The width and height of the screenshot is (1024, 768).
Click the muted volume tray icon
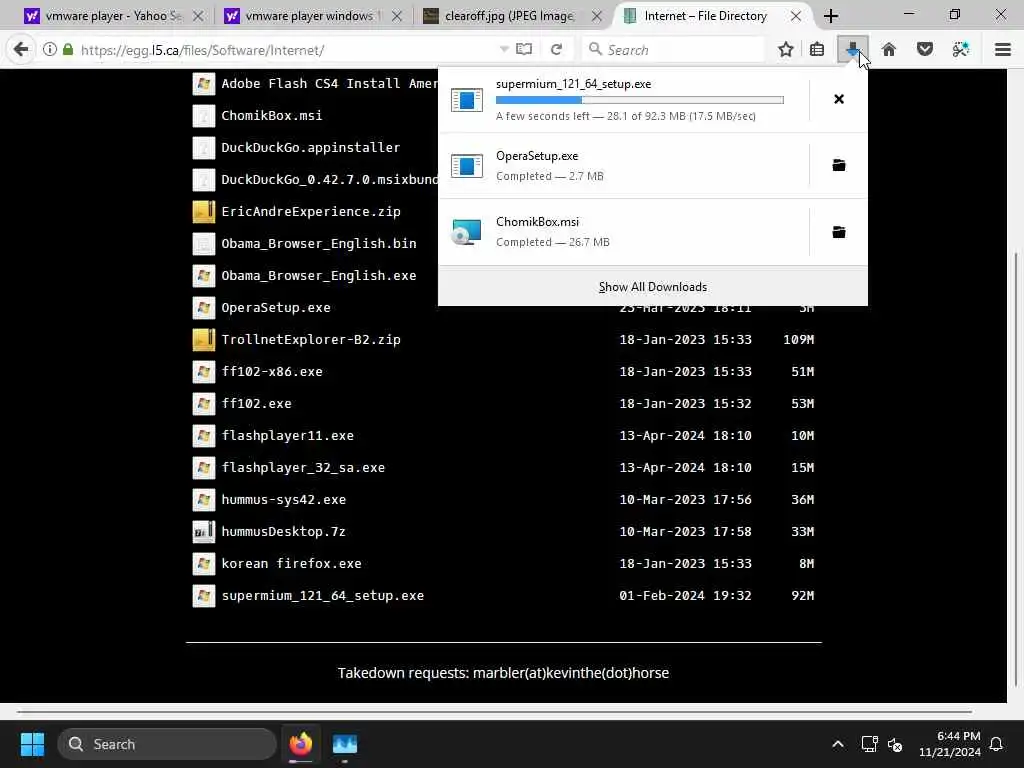[x=895, y=744]
